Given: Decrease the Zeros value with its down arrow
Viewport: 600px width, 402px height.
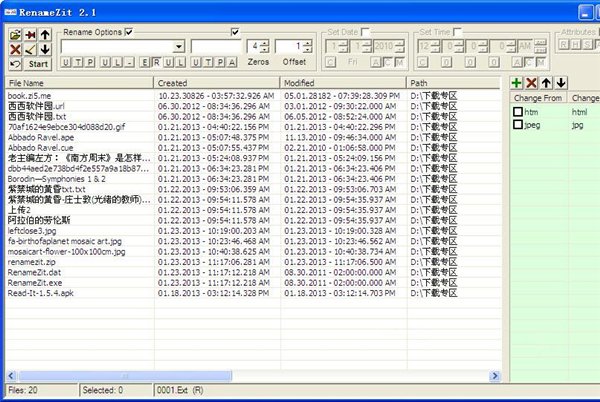Looking at the screenshot, I should 265,50.
